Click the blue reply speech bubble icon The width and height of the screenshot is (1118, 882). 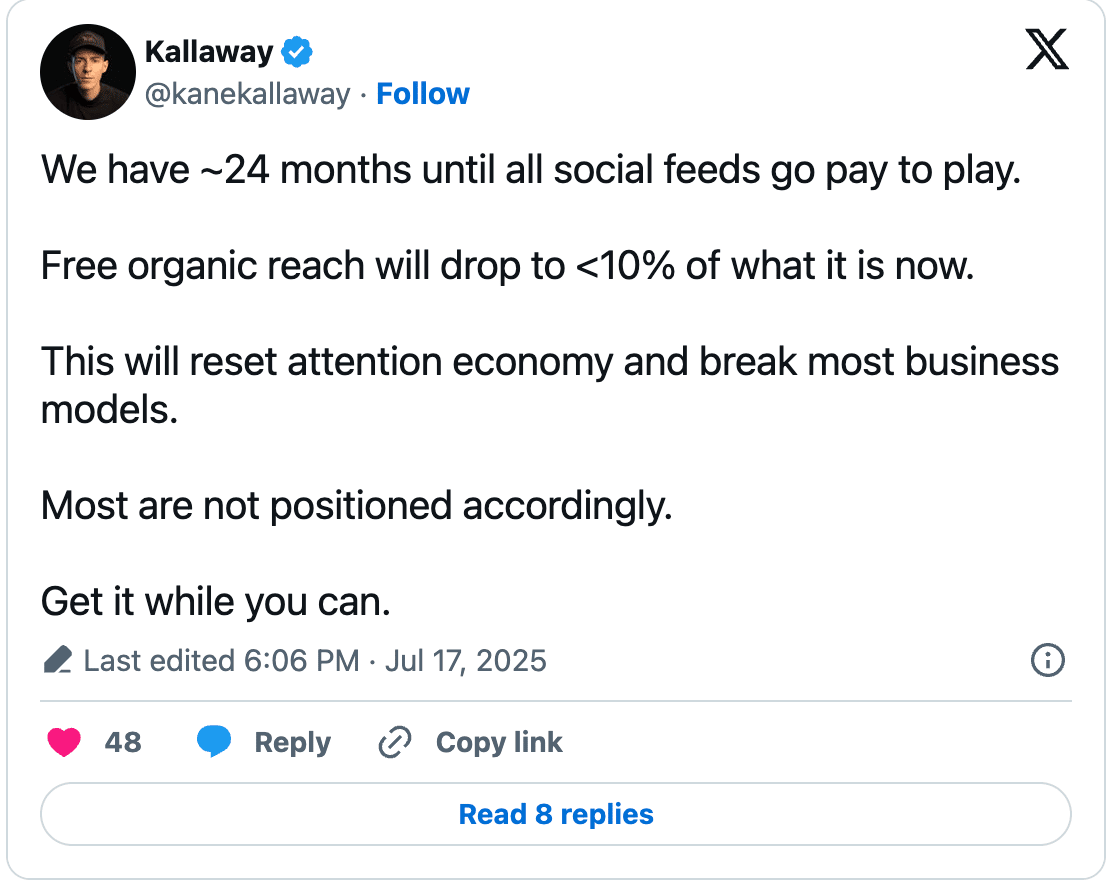[214, 742]
